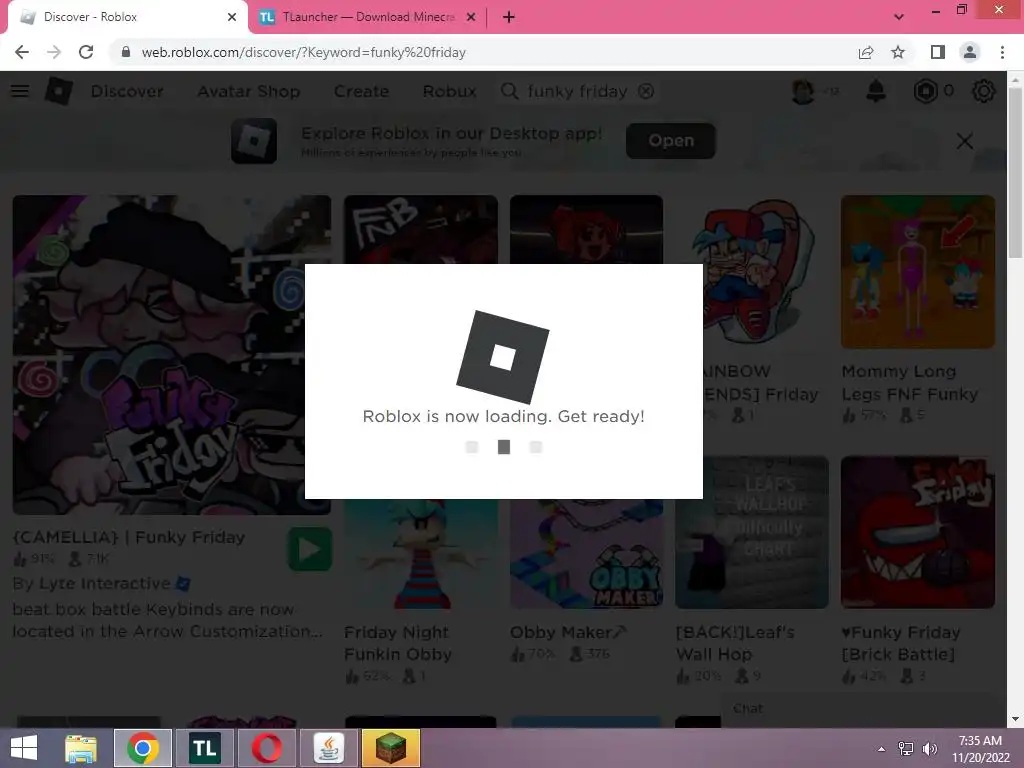Click the padlock site info icon
The image size is (1024, 768).
[x=126, y=52]
